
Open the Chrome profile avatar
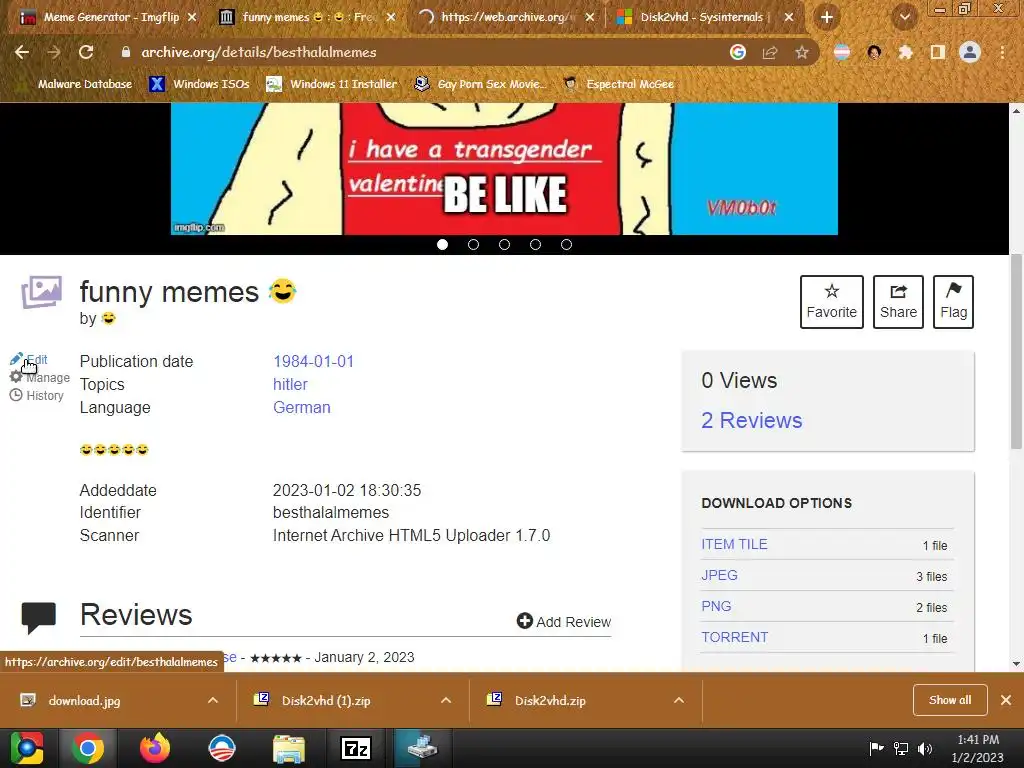click(x=970, y=52)
